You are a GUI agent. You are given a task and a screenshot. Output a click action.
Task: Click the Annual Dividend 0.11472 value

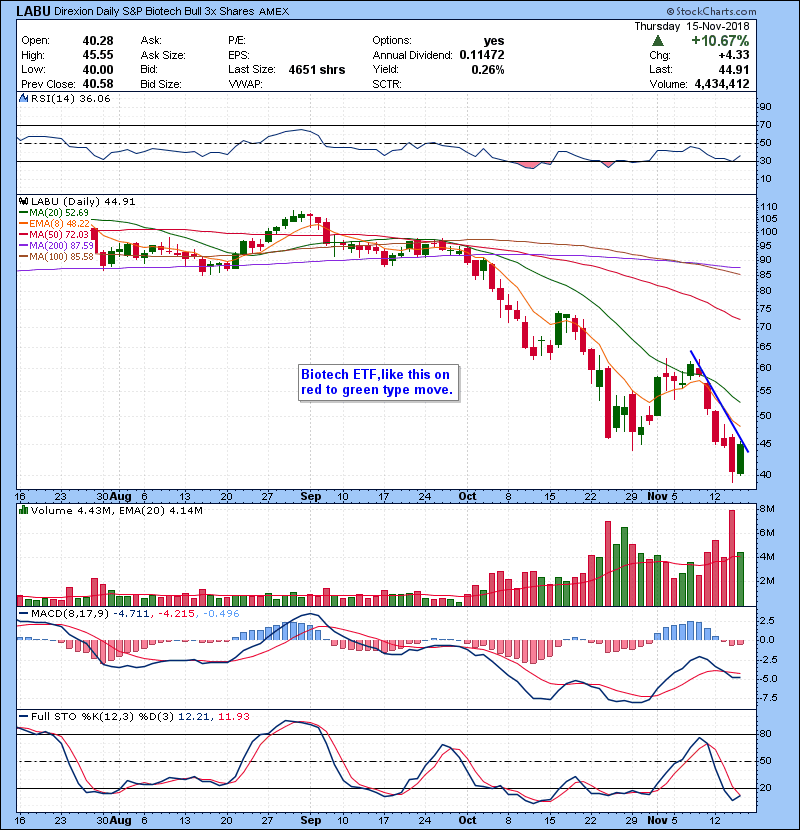click(482, 55)
